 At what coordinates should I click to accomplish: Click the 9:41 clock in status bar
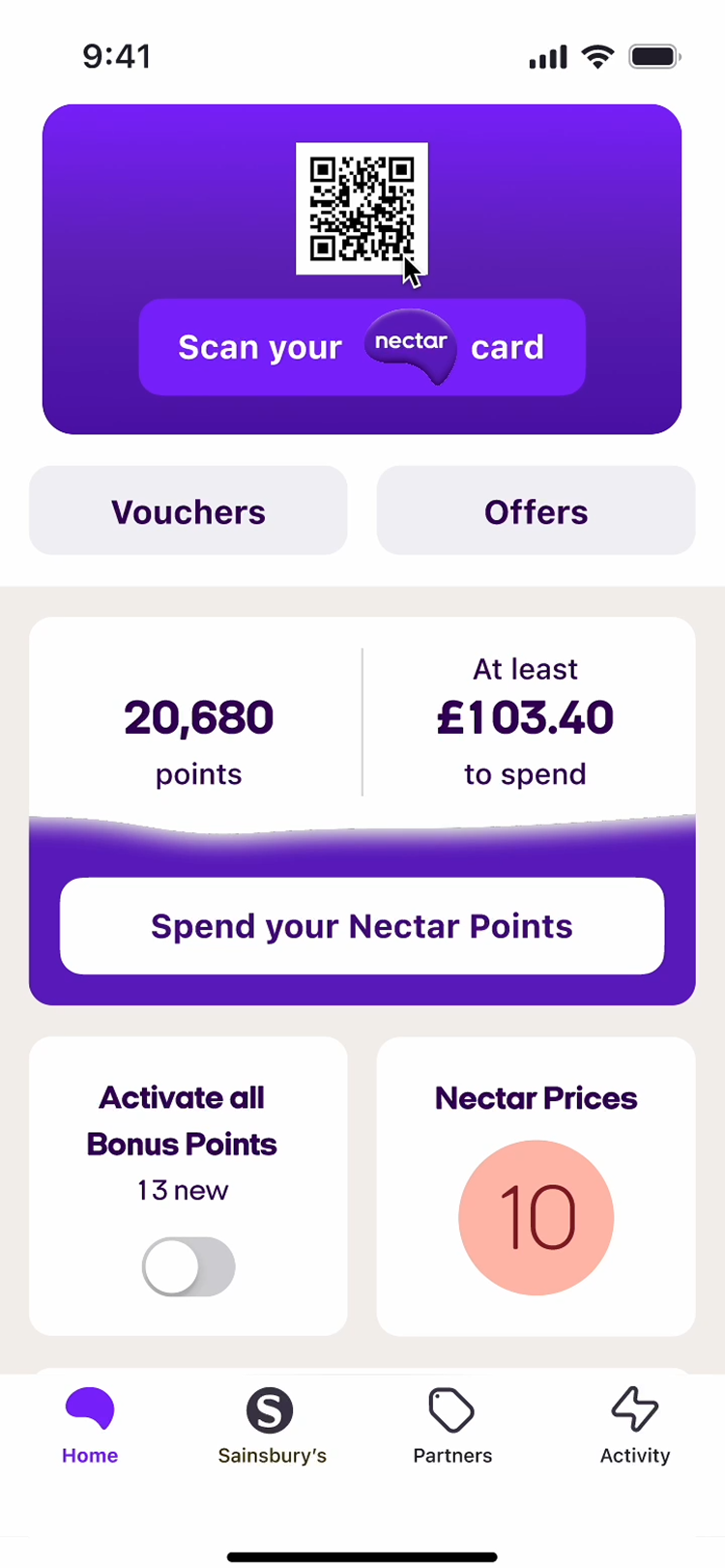[x=117, y=56]
